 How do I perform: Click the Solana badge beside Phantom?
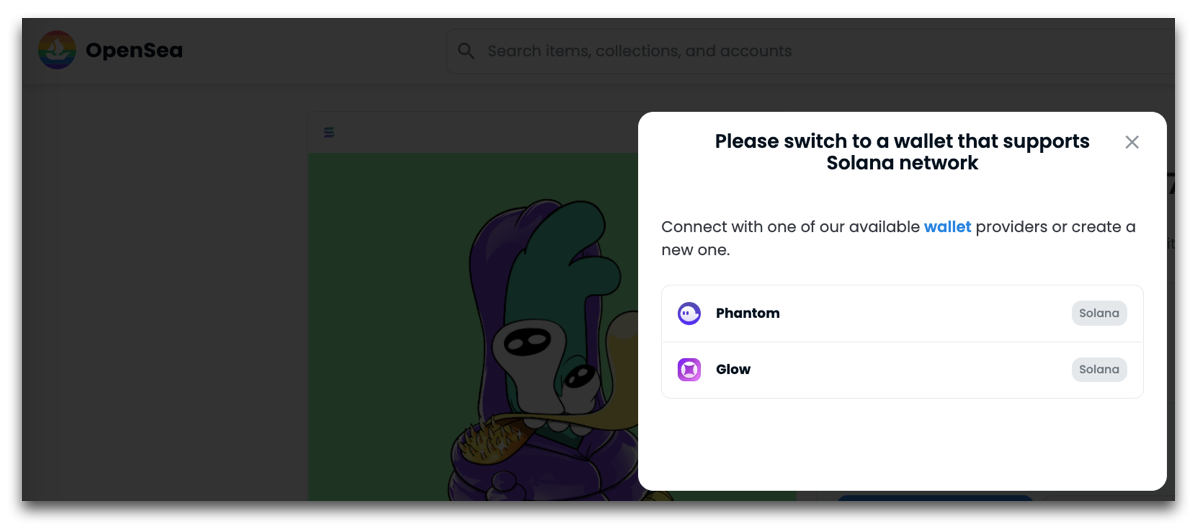point(1099,313)
